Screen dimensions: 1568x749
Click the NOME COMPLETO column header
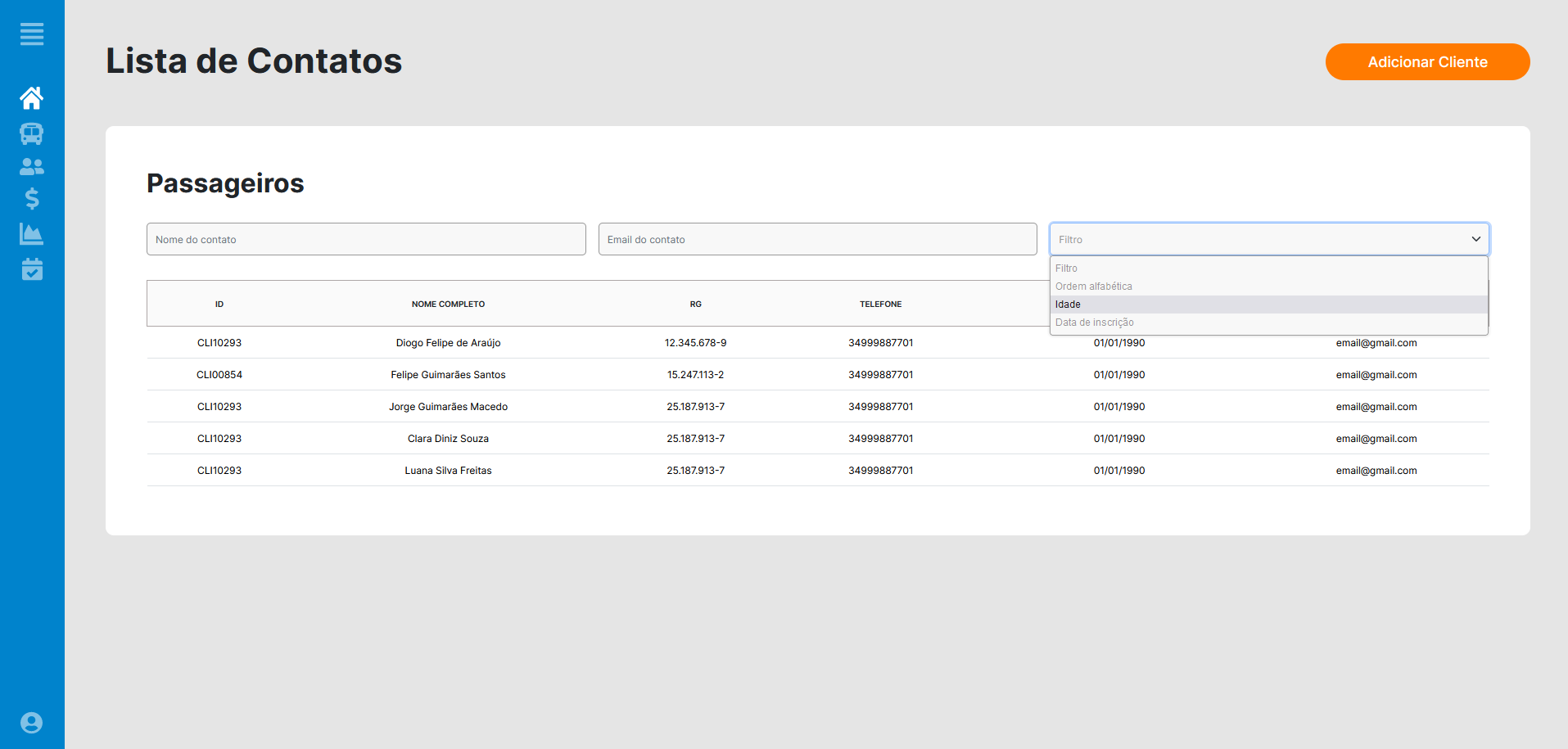448,305
